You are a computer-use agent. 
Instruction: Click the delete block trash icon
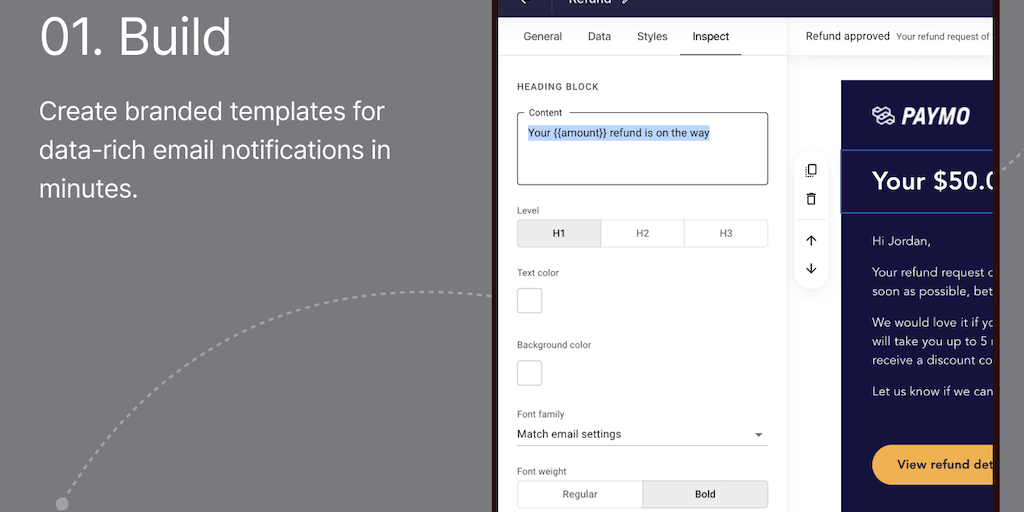pos(811,199)
